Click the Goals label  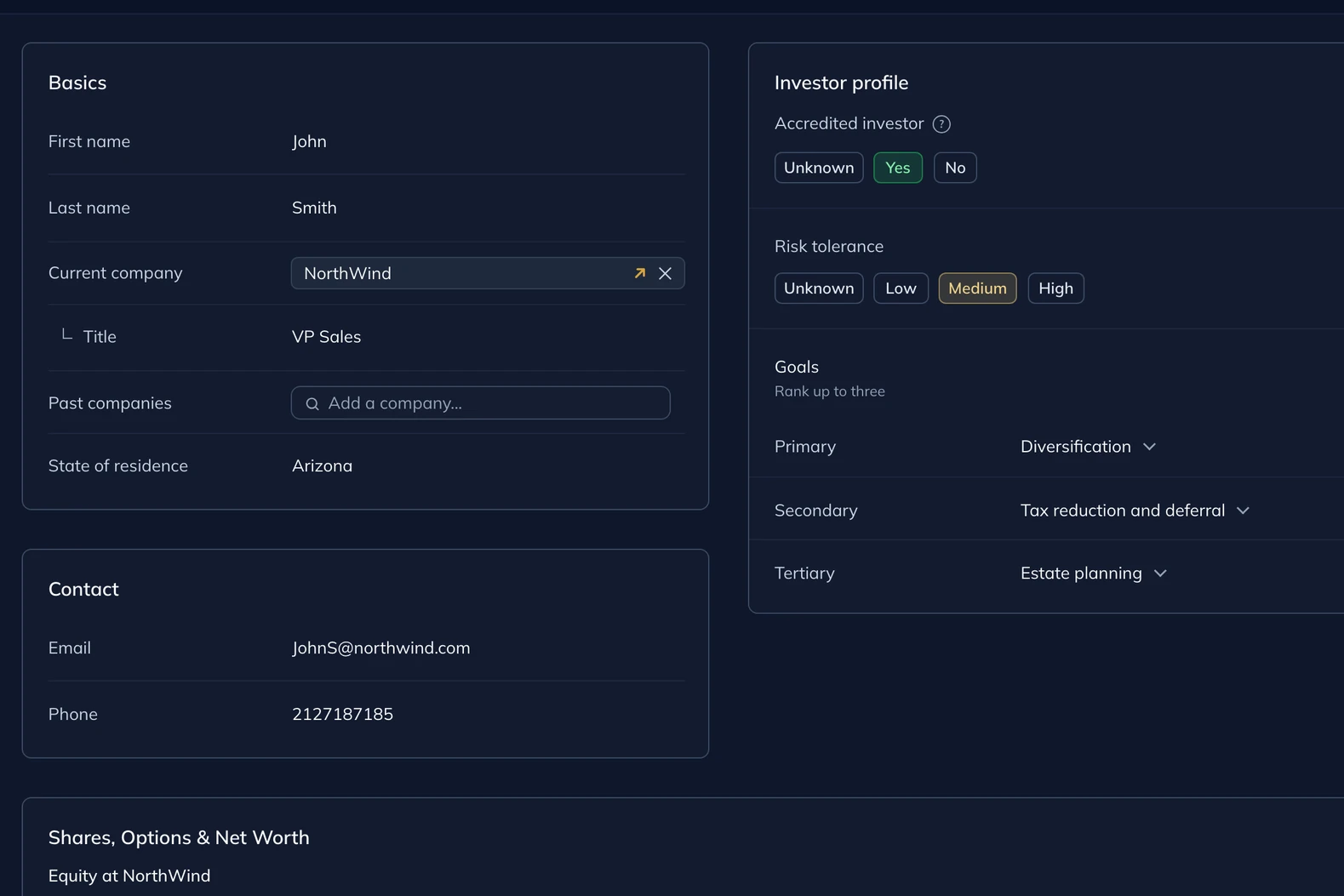pyautogui.click(x=797, y=367)
